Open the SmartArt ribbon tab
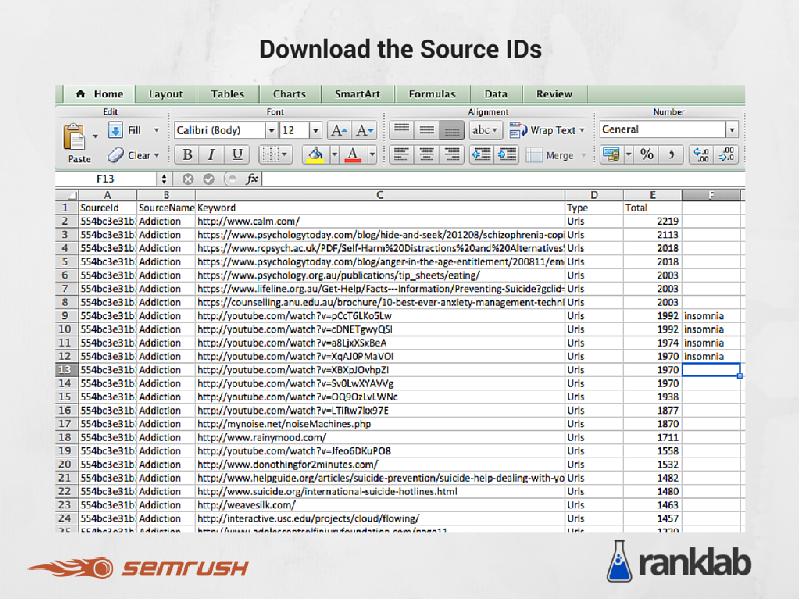The width and height of the screenshot is (800, 600). [357, 94]
